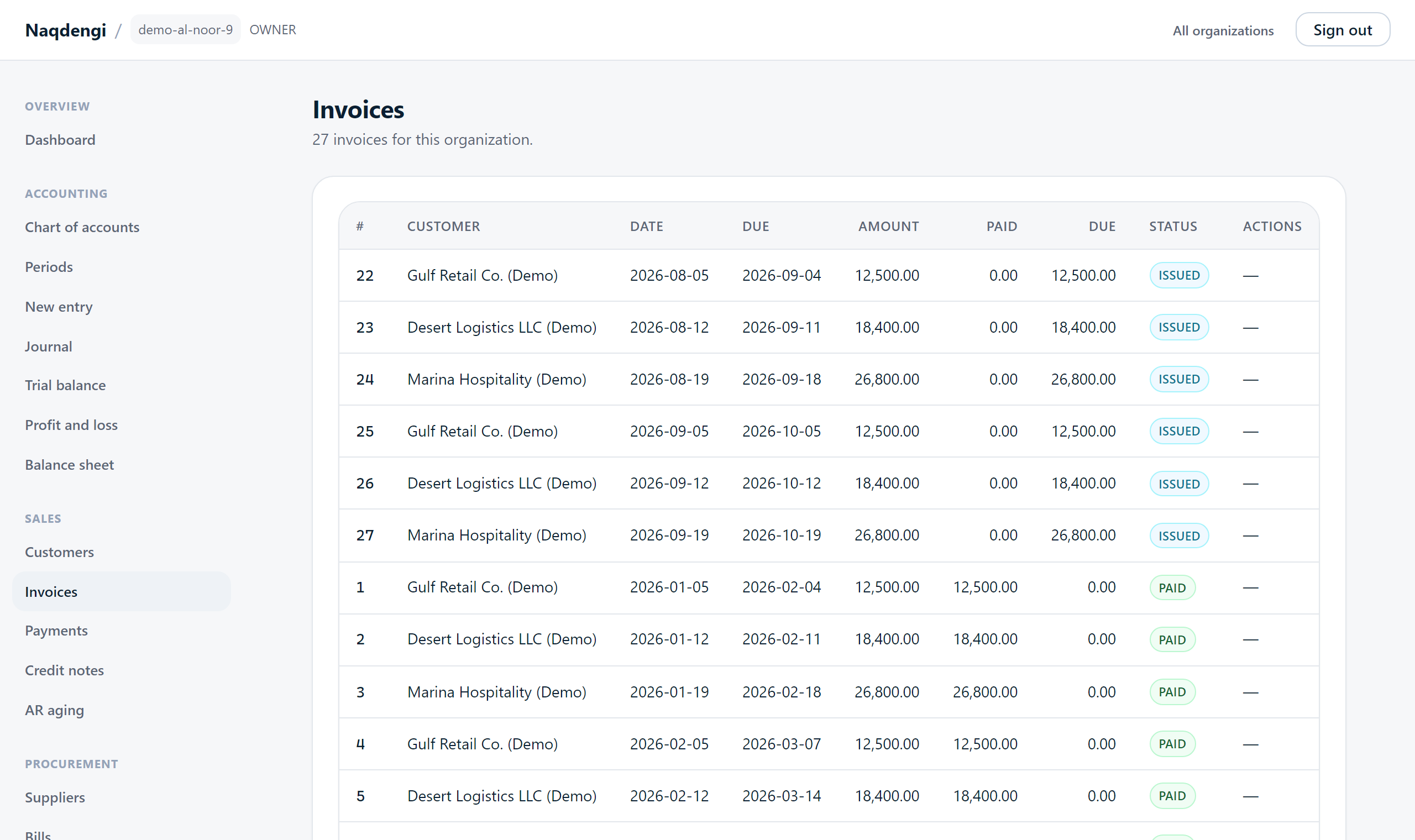Screen dimensions: 1415x840
Task: Select Invoices in the sidebar
Action: tap(121, 591)
